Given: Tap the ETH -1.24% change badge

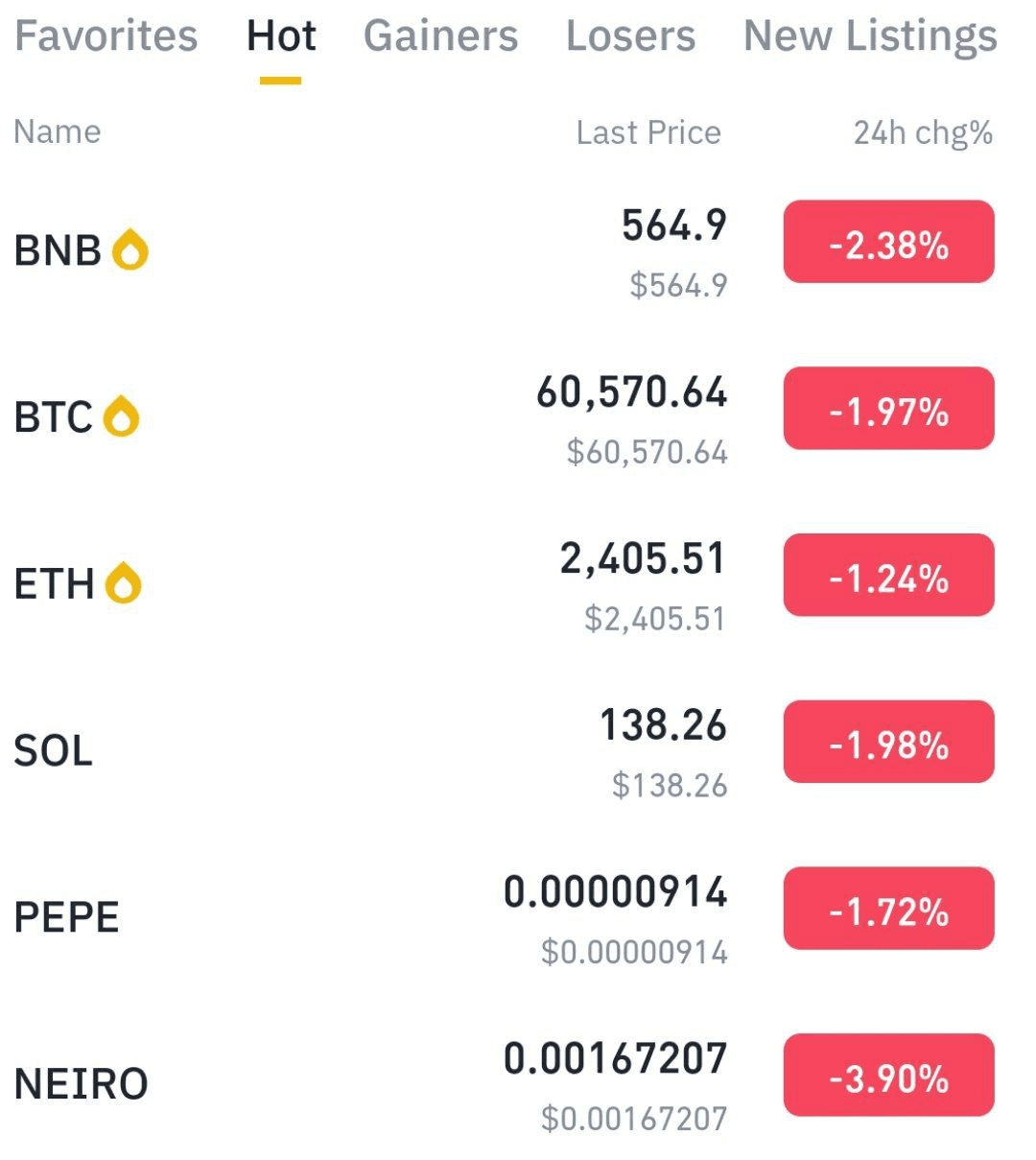Looking at the screenshot, I should click(x=889, y=575).
